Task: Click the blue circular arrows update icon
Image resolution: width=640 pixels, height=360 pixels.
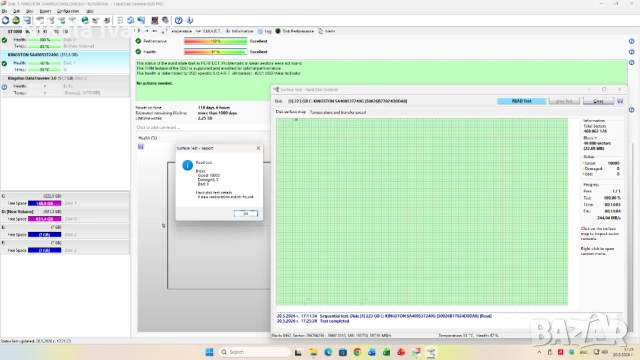Action: 131,20
